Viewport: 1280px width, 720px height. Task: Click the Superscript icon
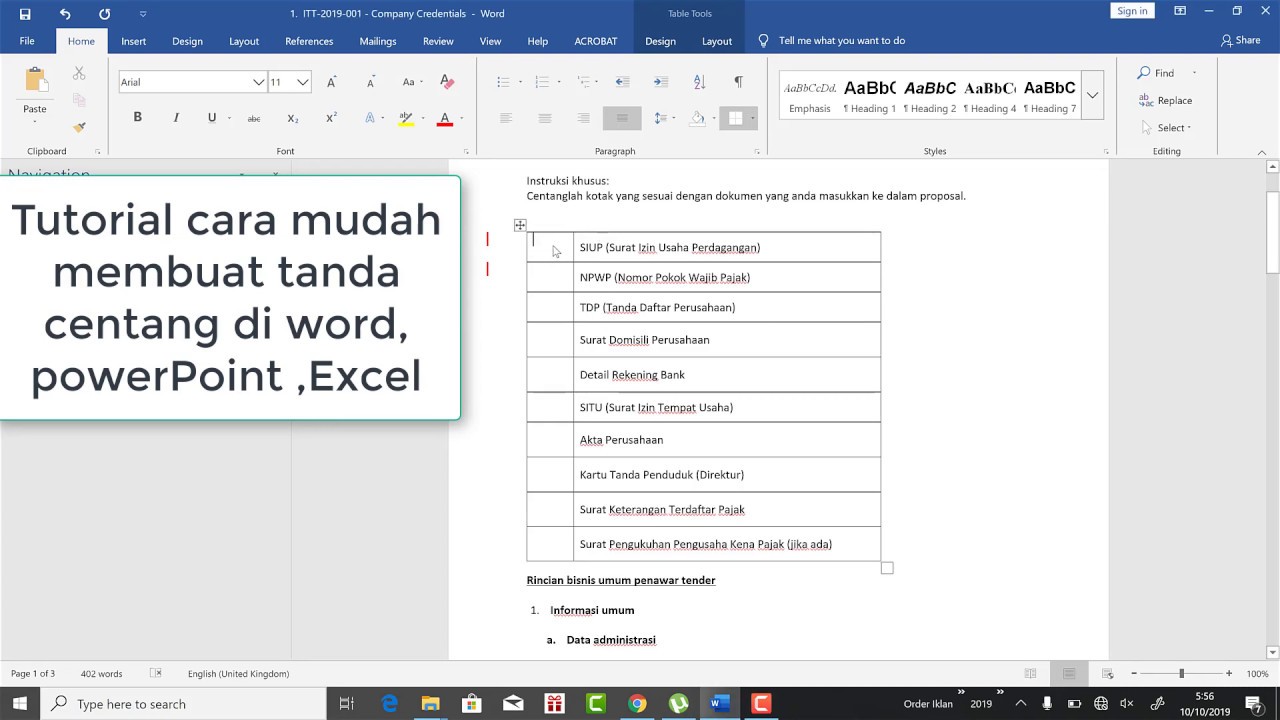(331, 118)
